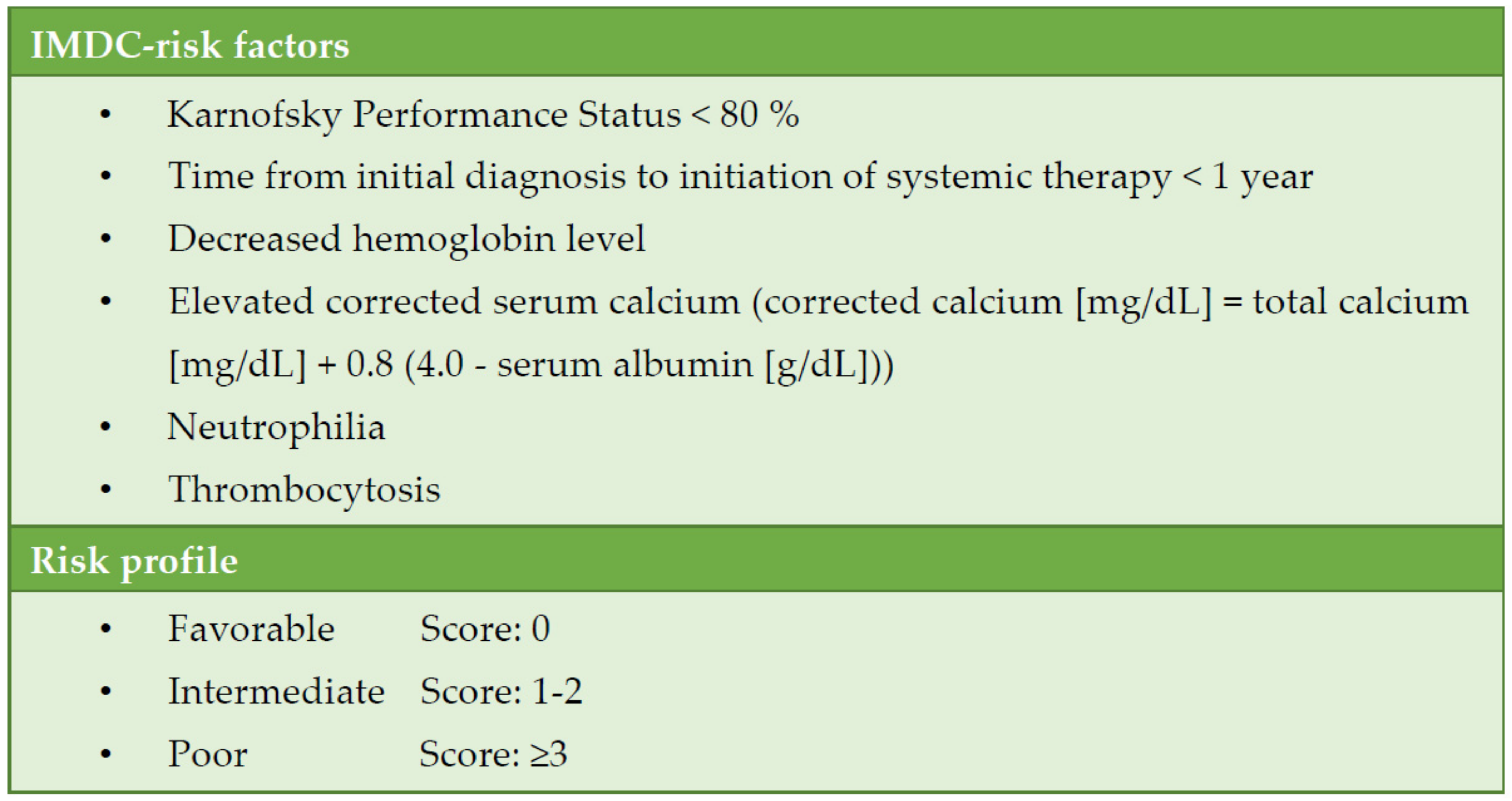Click the Score: 0 value
This screenshot has height=801, width=1512.
pyautogui.click(x=485, y=629)
